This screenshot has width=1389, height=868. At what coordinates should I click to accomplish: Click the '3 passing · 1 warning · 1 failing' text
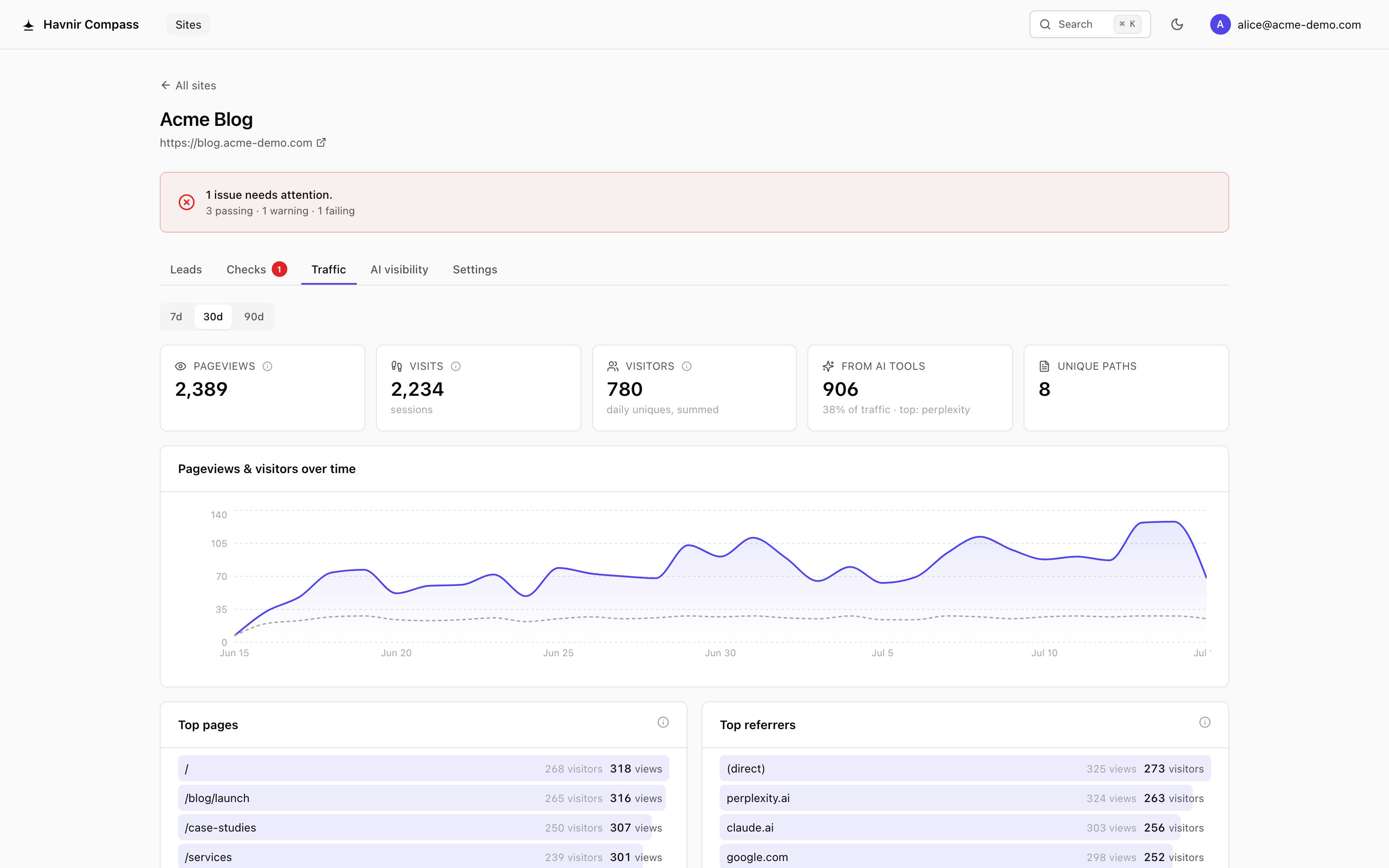[x=280, y=210]
